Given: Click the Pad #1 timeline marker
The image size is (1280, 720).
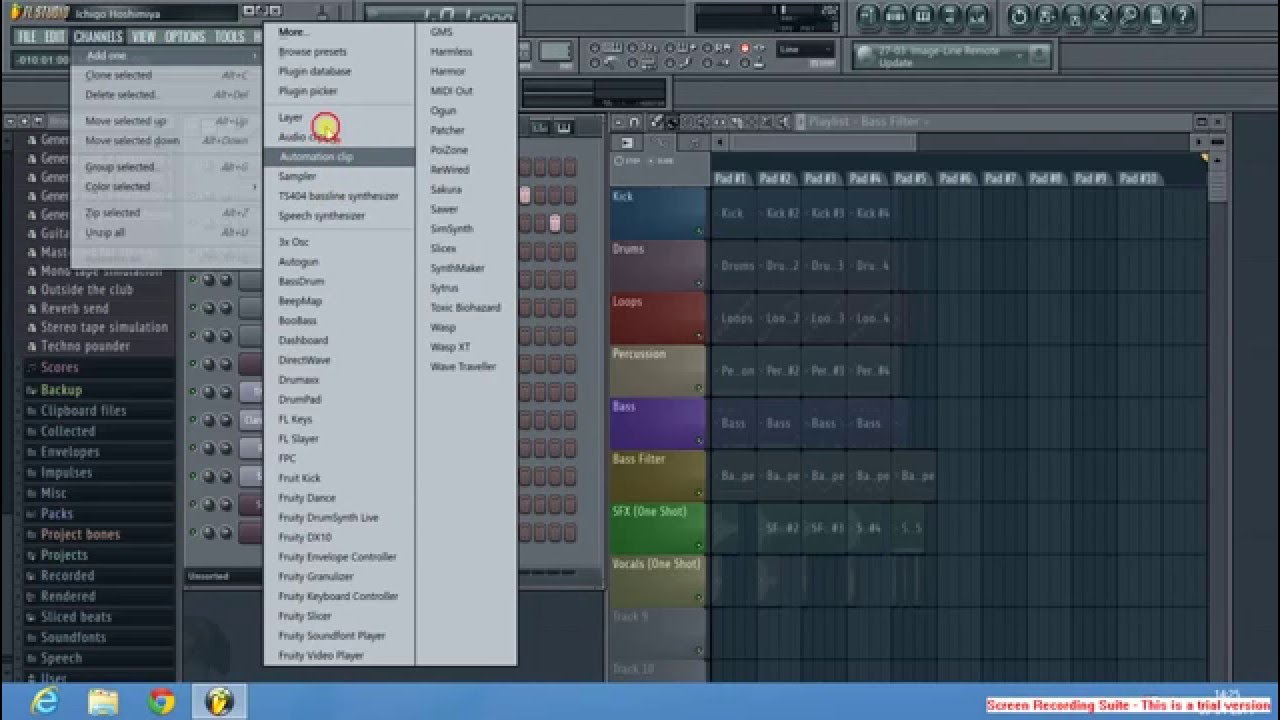Looking at the screenshot, I should (731, 178).
